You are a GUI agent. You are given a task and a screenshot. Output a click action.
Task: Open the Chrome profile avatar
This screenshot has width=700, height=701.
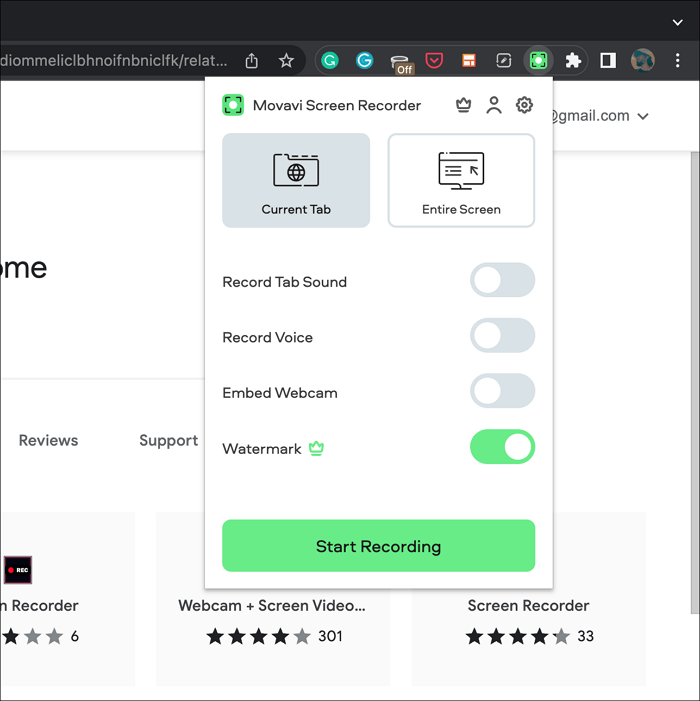(x=643, y=60)
